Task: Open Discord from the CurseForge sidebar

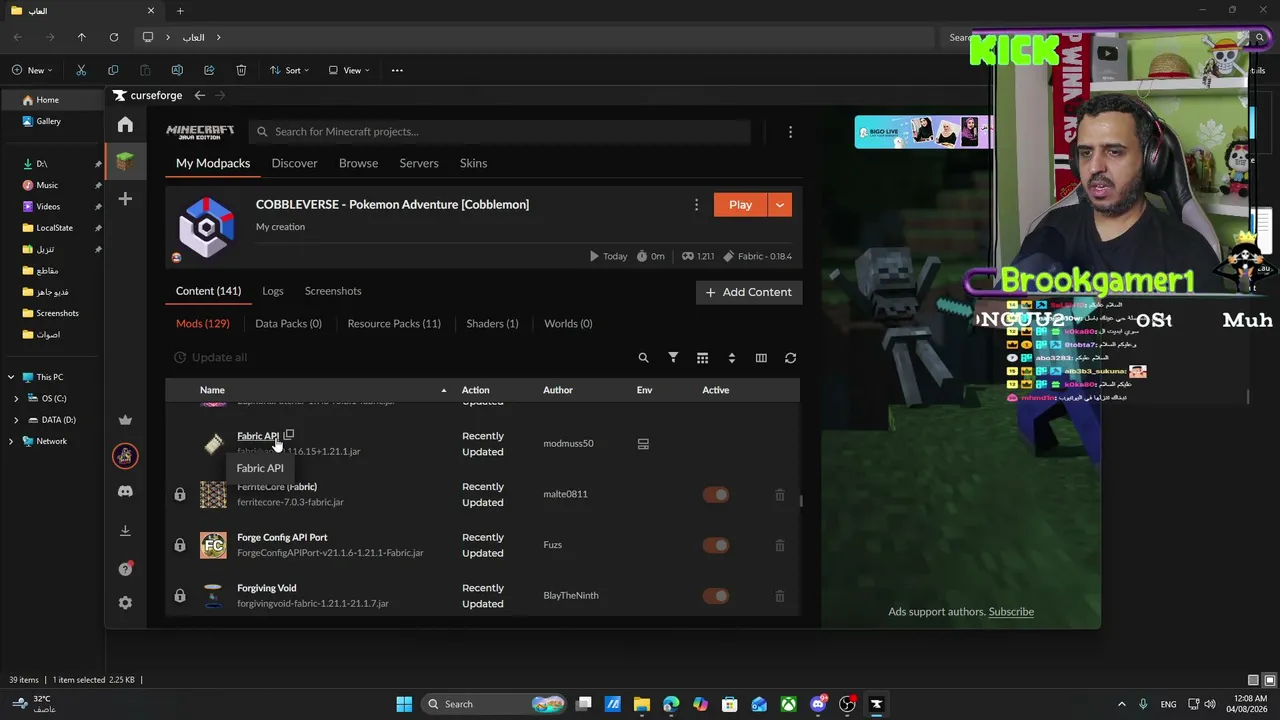Action: pyautogui.click(x=125, y=491)
